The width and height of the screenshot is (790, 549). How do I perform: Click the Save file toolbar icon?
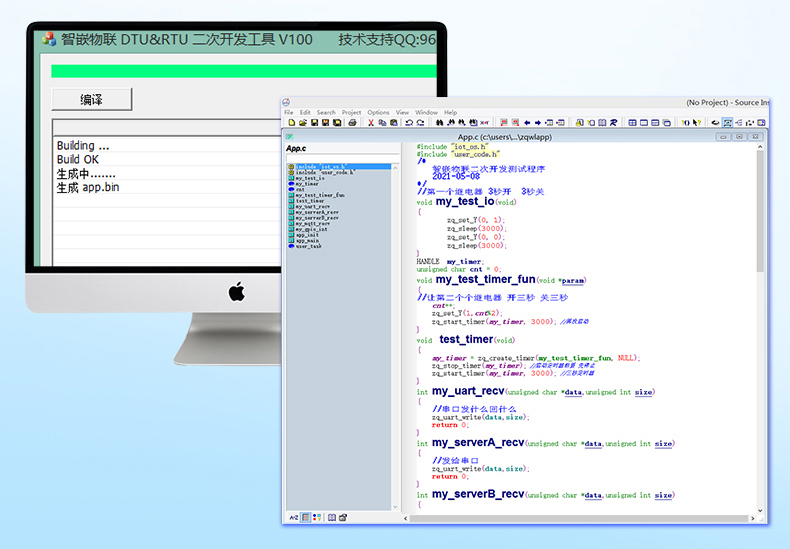click(x=313, y=122)
